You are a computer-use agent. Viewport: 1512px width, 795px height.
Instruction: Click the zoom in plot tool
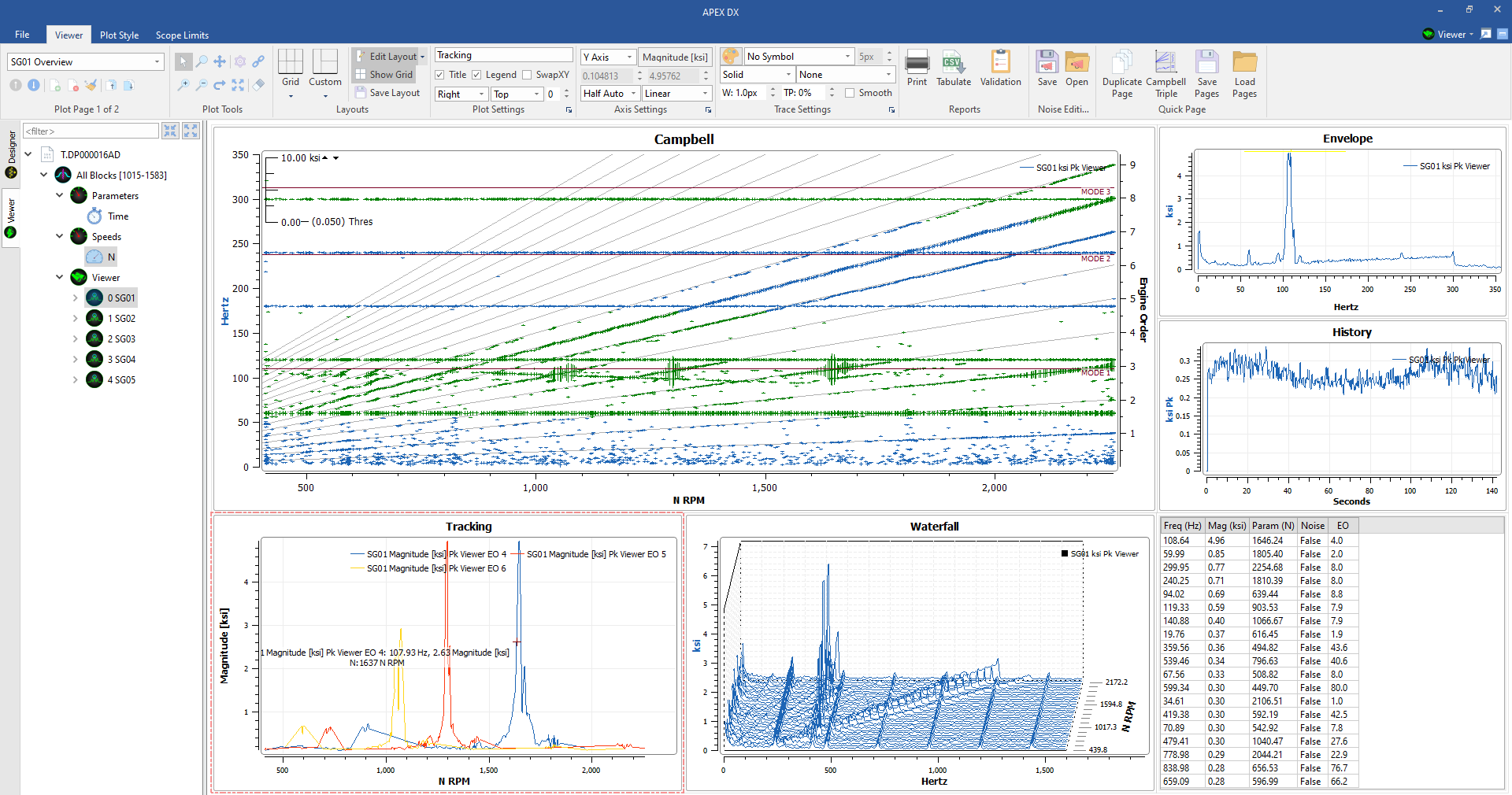183,85
